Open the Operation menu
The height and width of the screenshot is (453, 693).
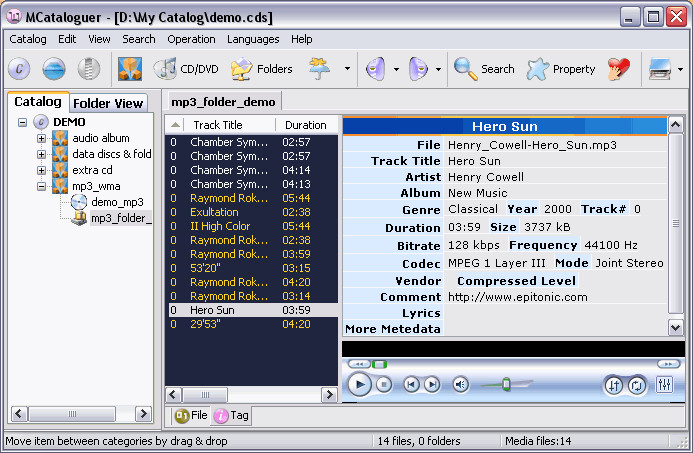[x=191, y=39]
